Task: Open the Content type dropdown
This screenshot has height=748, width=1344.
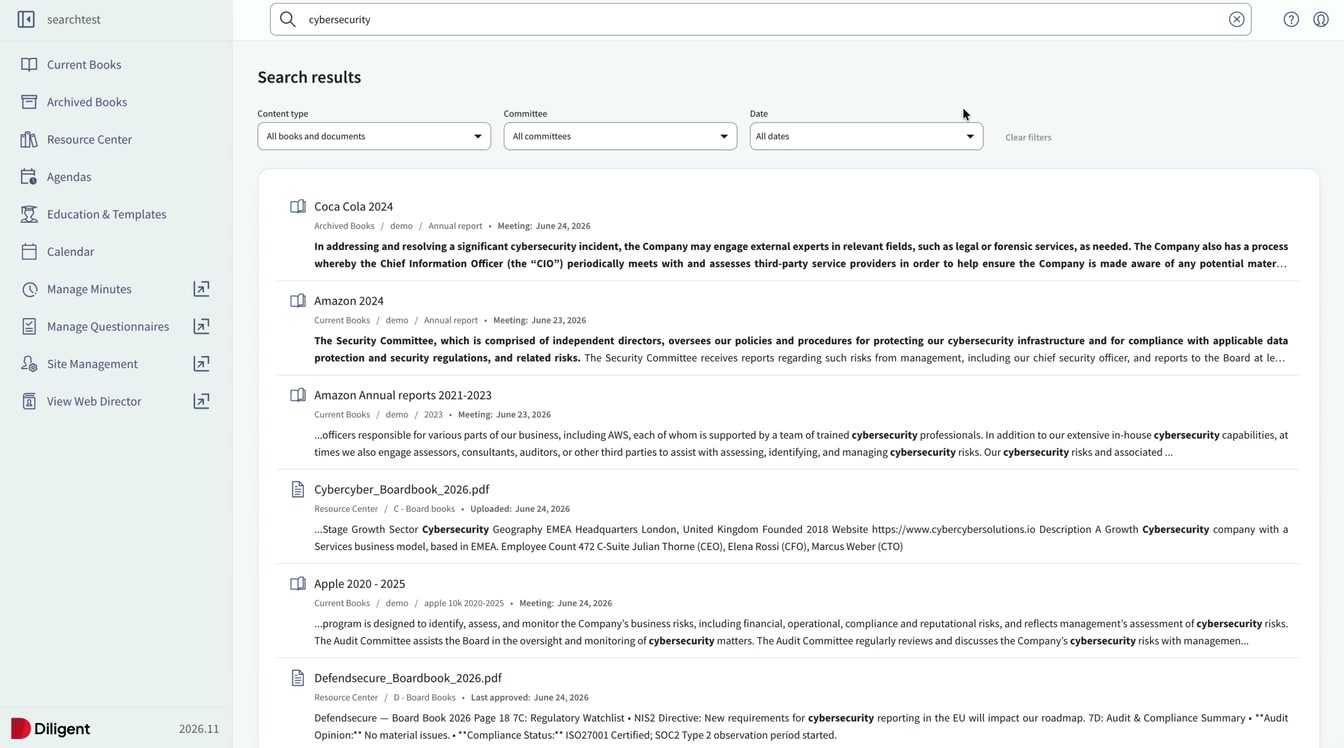Action: [x=374, y=136]
